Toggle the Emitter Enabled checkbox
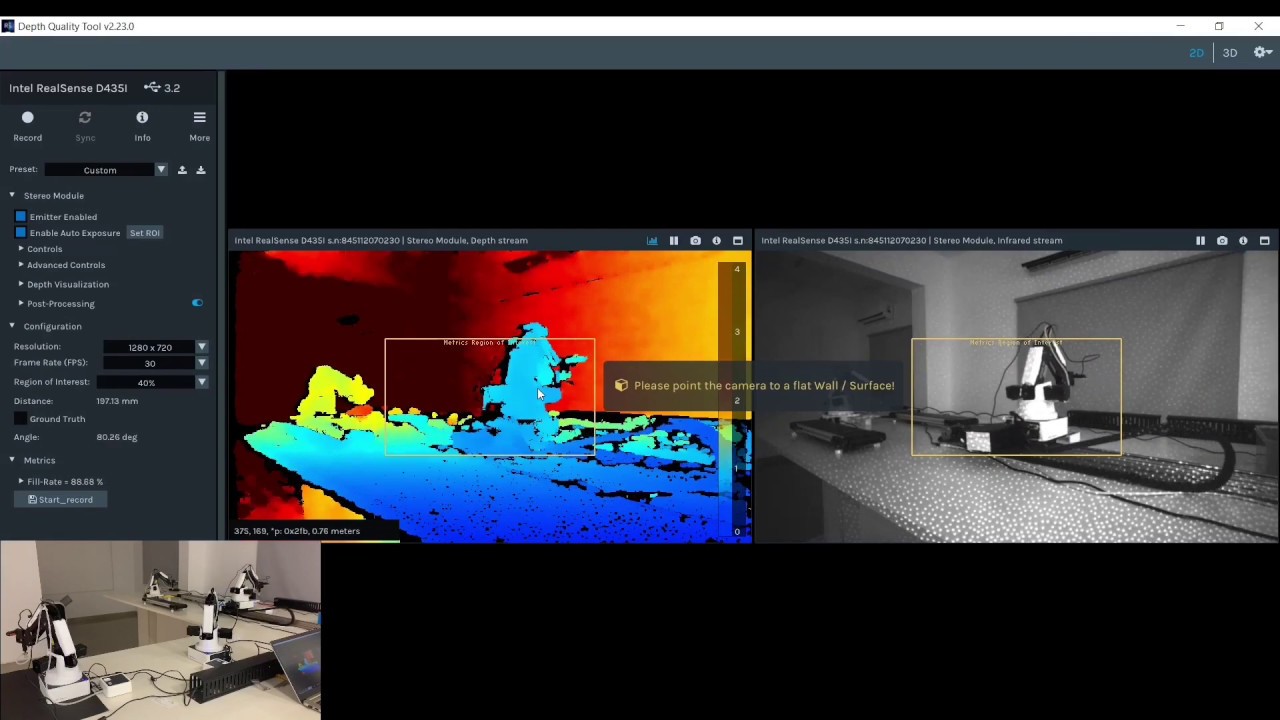 [20, 216]
